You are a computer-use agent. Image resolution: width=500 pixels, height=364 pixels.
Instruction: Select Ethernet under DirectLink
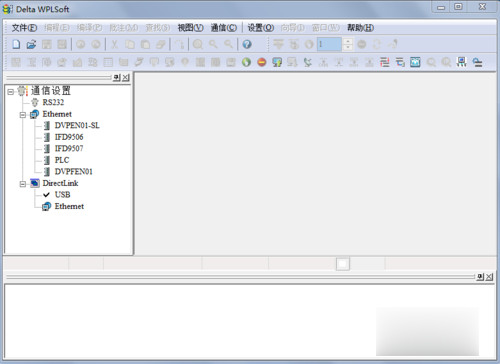point(69,206)
